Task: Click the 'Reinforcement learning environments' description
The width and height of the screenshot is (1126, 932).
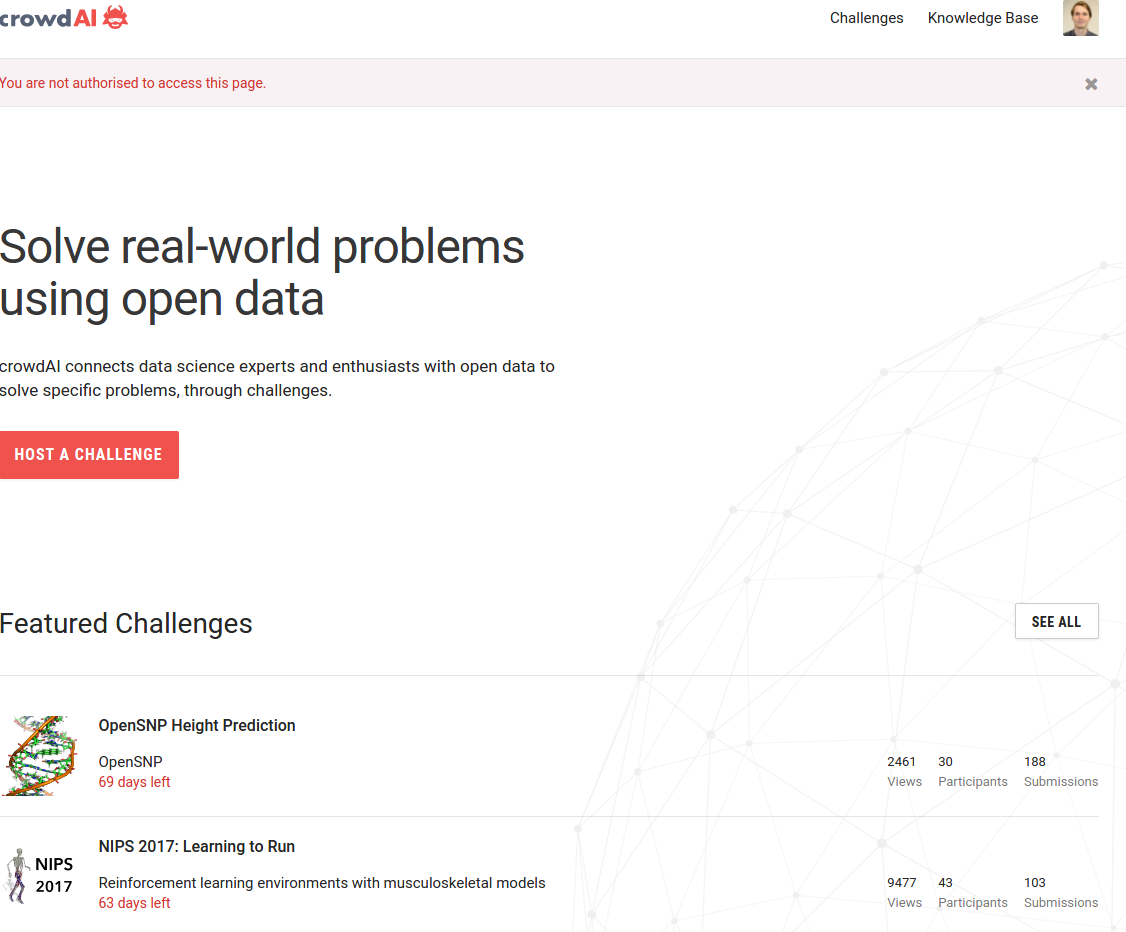Action: 322,882
